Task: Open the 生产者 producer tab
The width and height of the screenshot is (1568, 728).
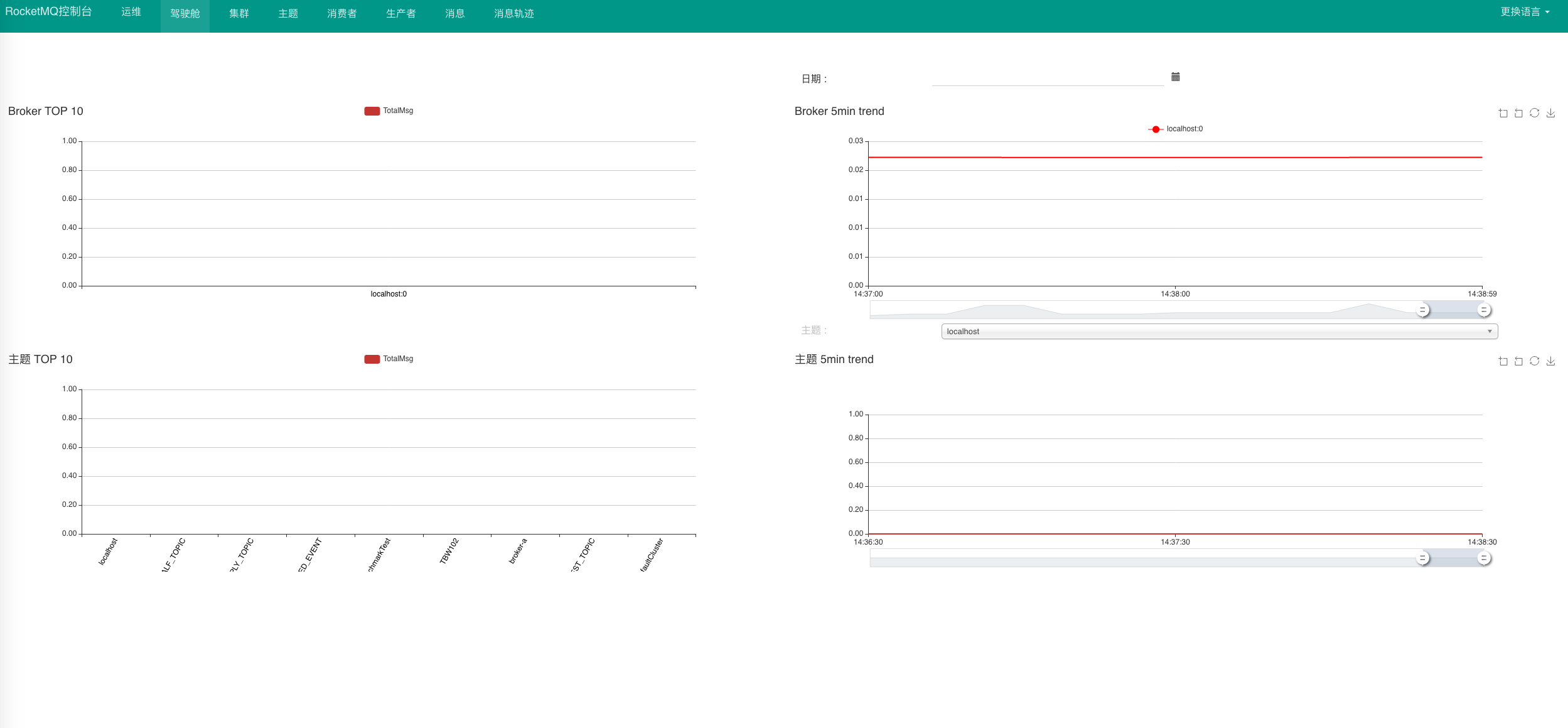Action: (x=401, y=14)
